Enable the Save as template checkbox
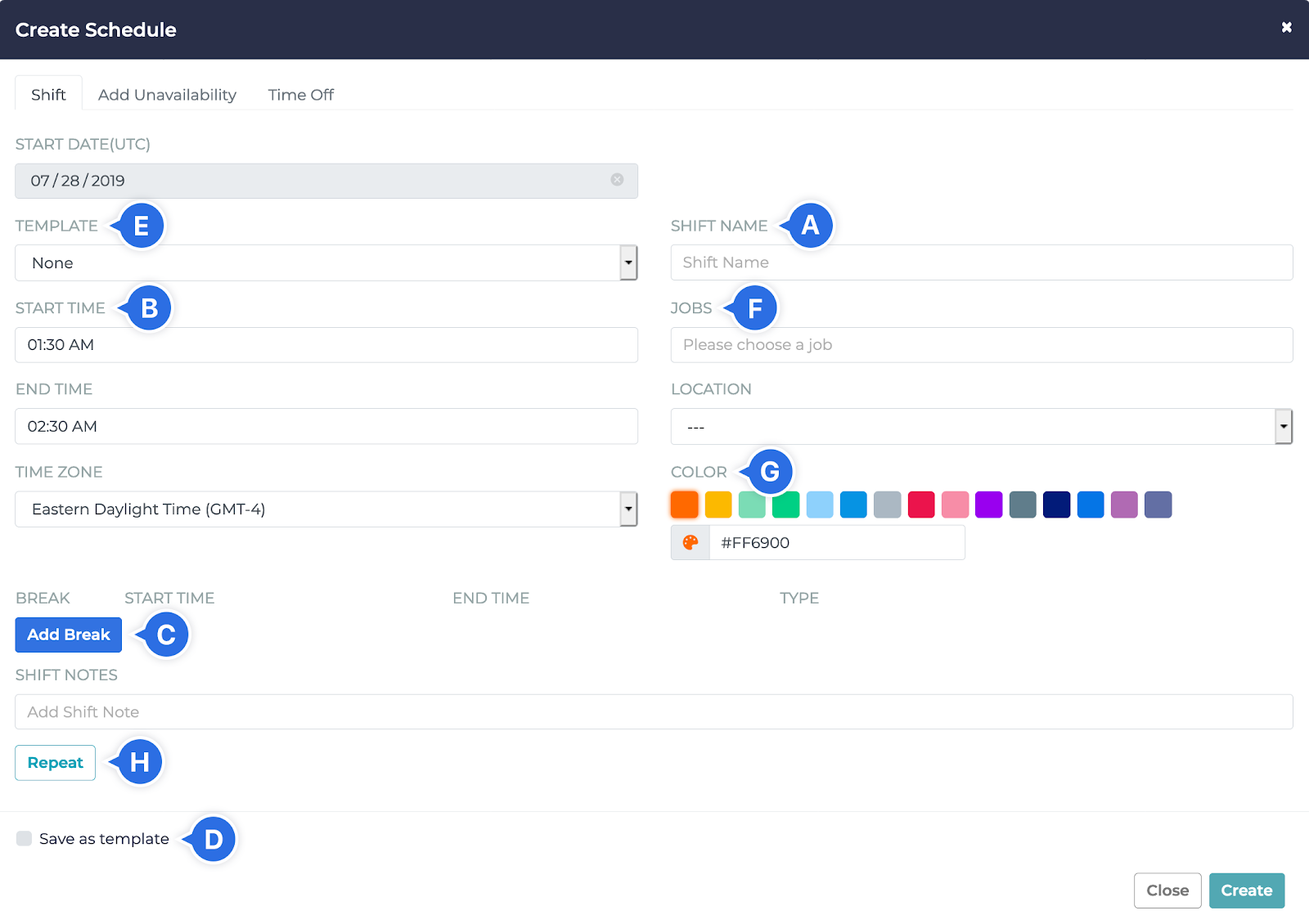The width and height of the screenshot is (1309, 924). (x=25, y=838)
